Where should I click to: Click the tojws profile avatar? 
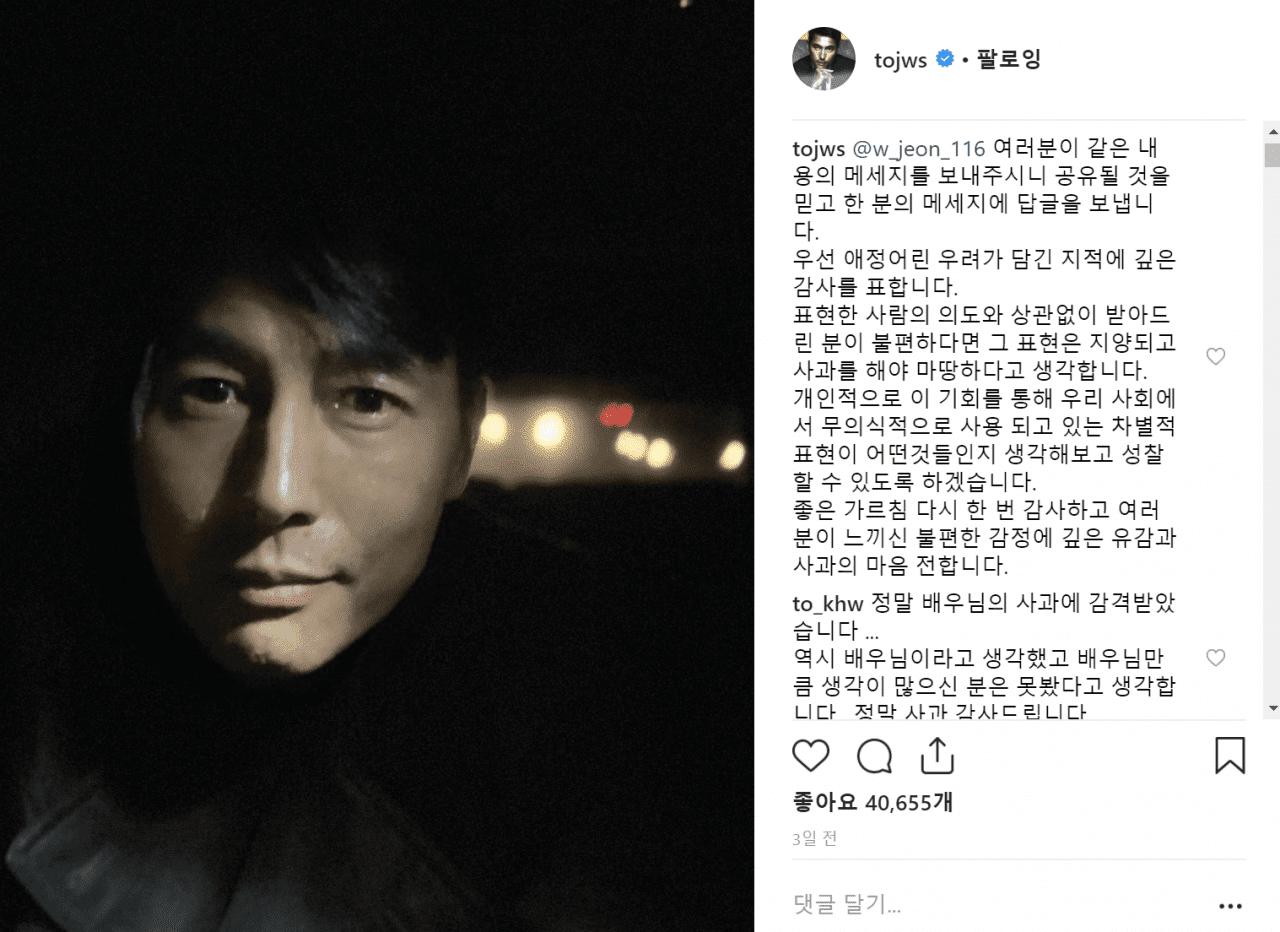tap(824, 59)
